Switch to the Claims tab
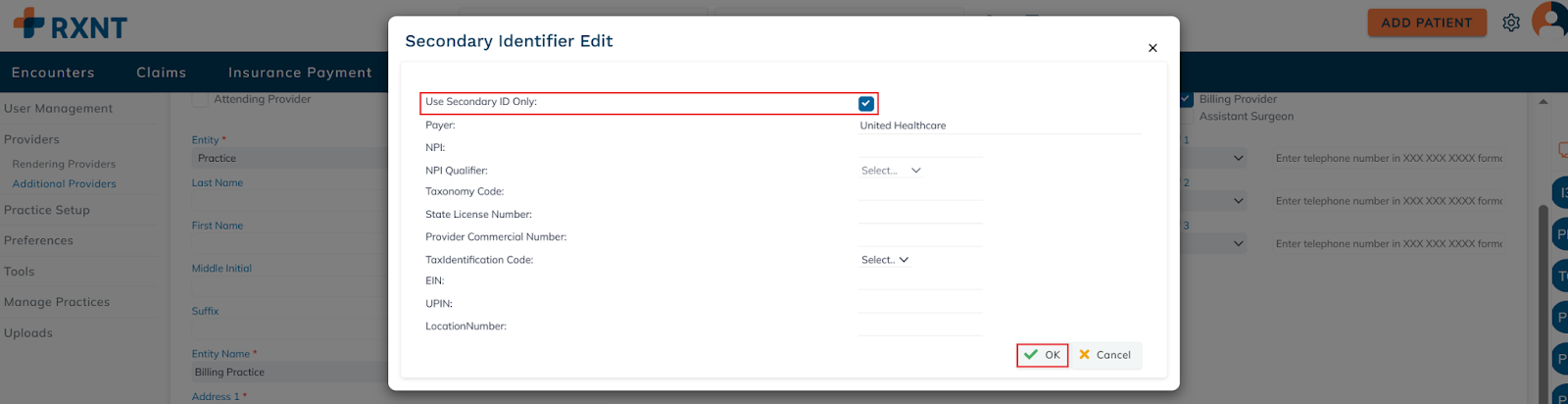 162,73
